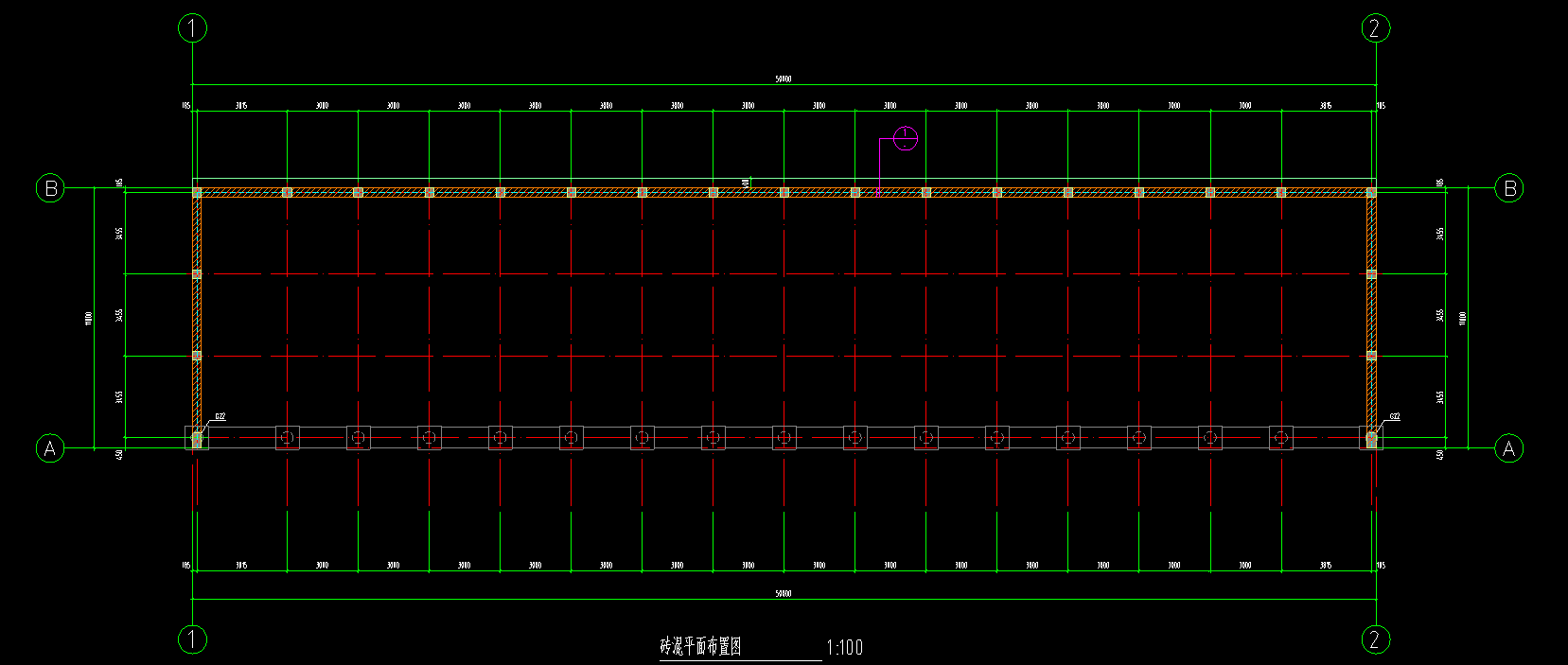Select the 1:100 scale text
Viewport: 1568px width, 665px height.
(x=844, y=648)
